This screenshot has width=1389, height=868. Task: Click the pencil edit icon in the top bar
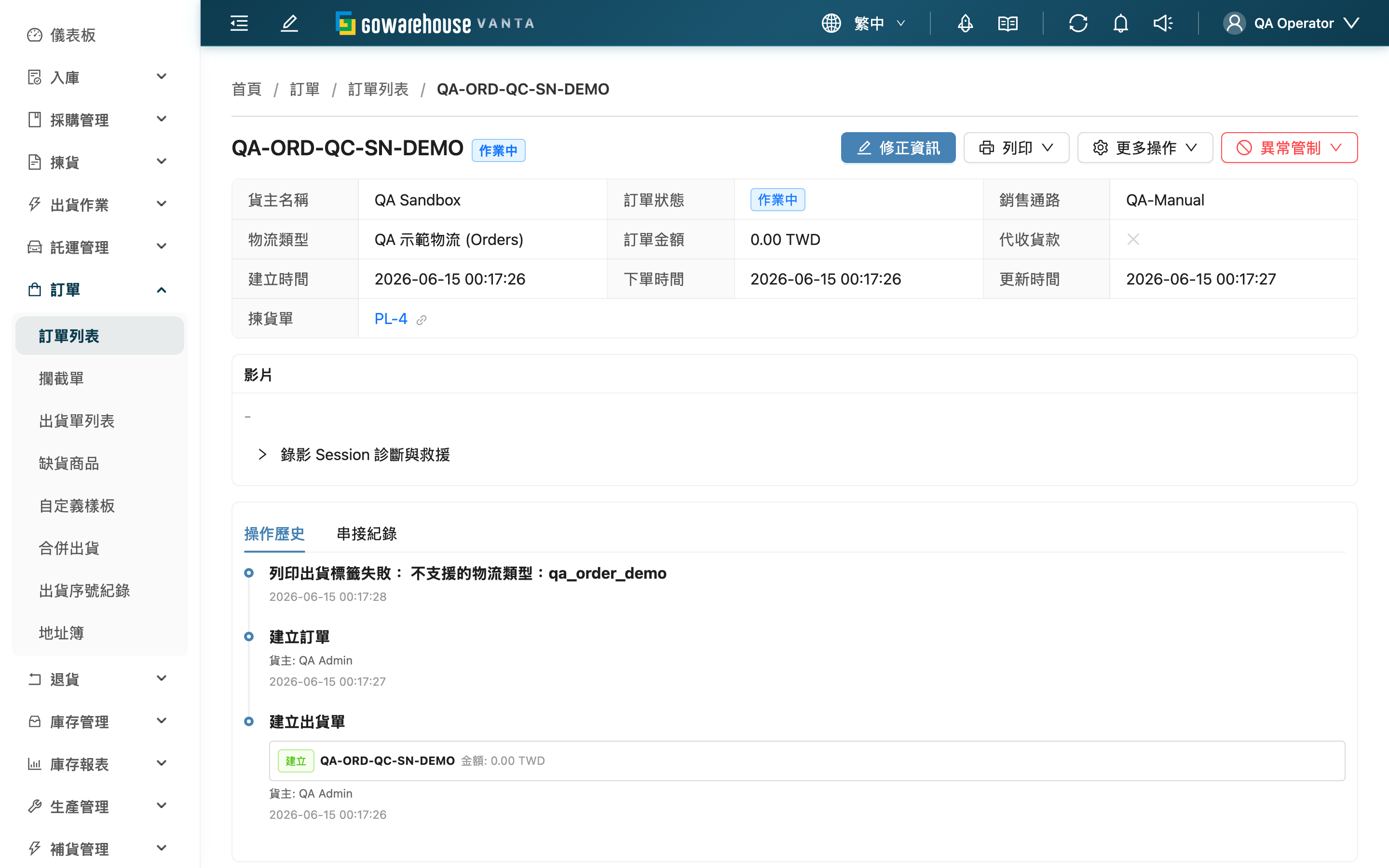click(x=289, y=23)
